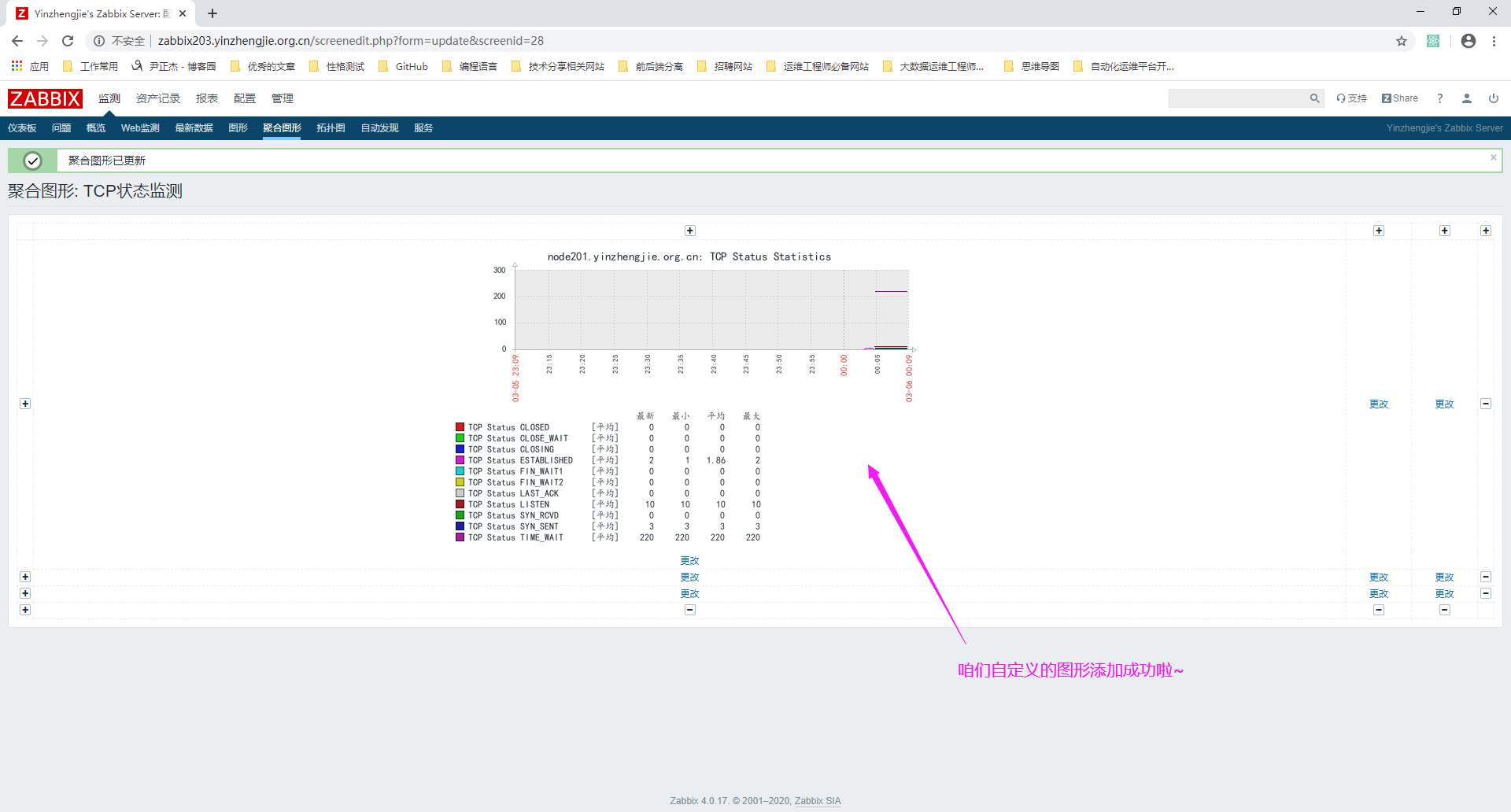Add column with rightmost top plus icon
Viewport: 1511px width, 812px height.
(x=1486, y=231)
